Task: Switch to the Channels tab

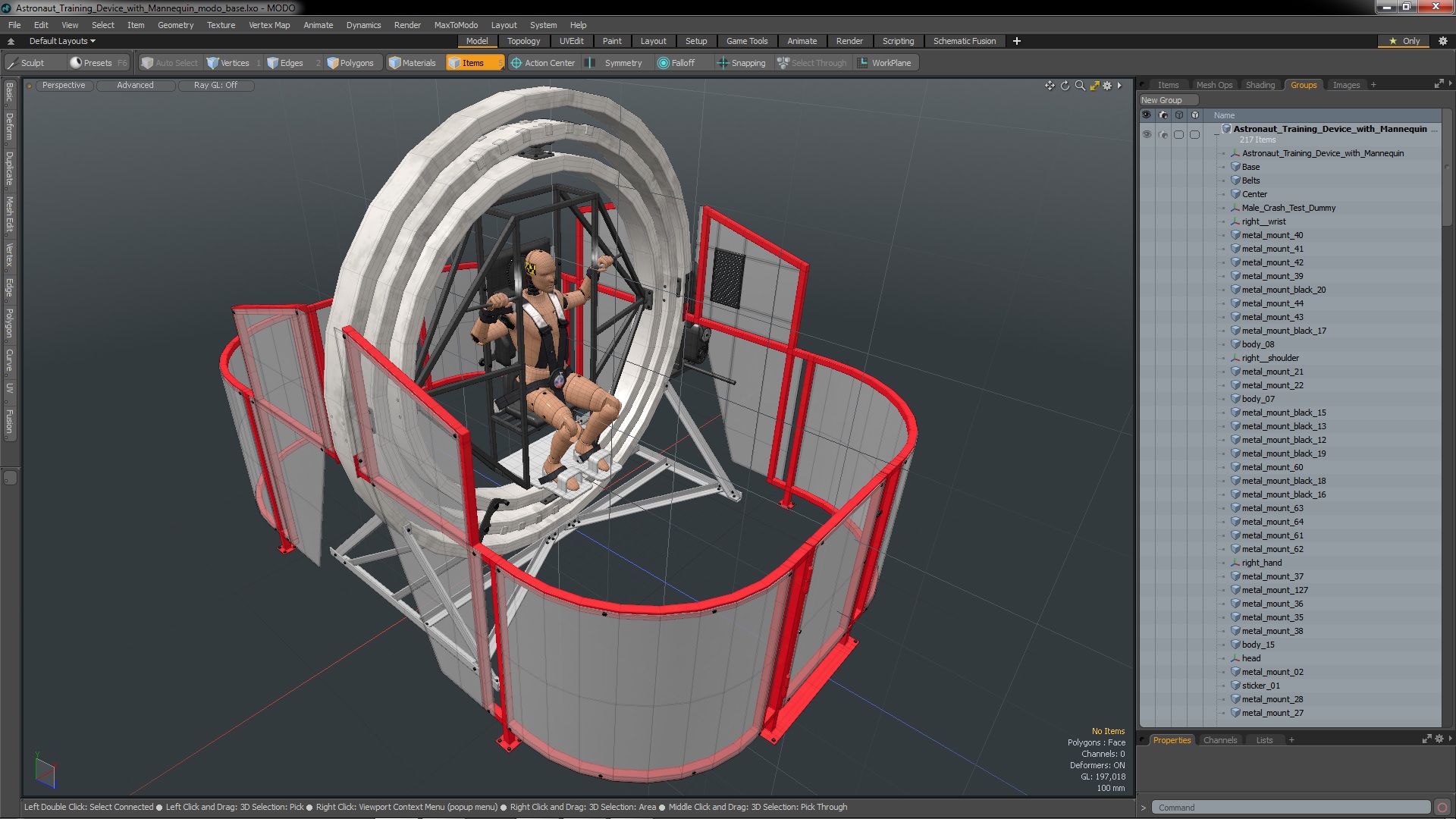Action: (1219, 740)
